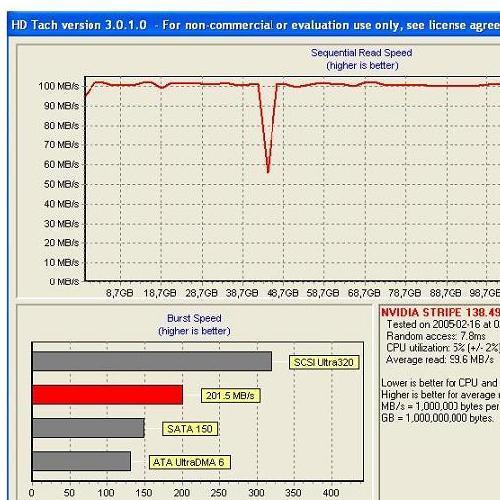Image resolution: width=500 pixels, height=500 pixels.
Task: Click the 200 tick on burst axis
Action: pos(181,493)
